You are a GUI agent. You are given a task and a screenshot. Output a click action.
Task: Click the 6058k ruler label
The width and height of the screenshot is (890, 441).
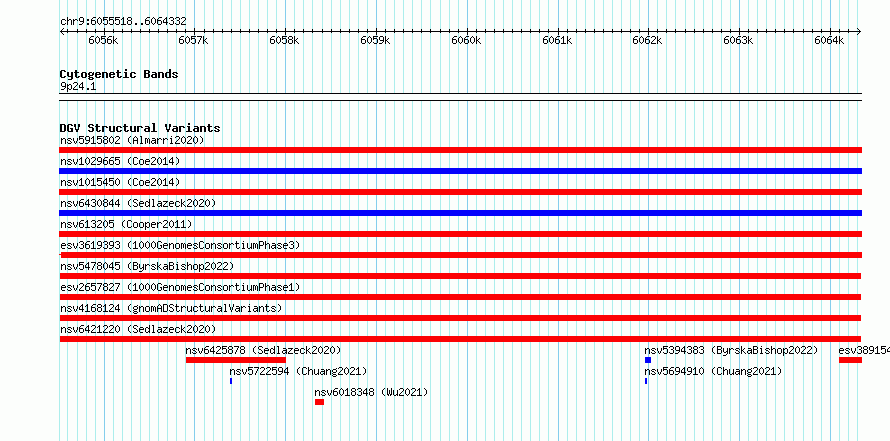(x=284, y=40)
